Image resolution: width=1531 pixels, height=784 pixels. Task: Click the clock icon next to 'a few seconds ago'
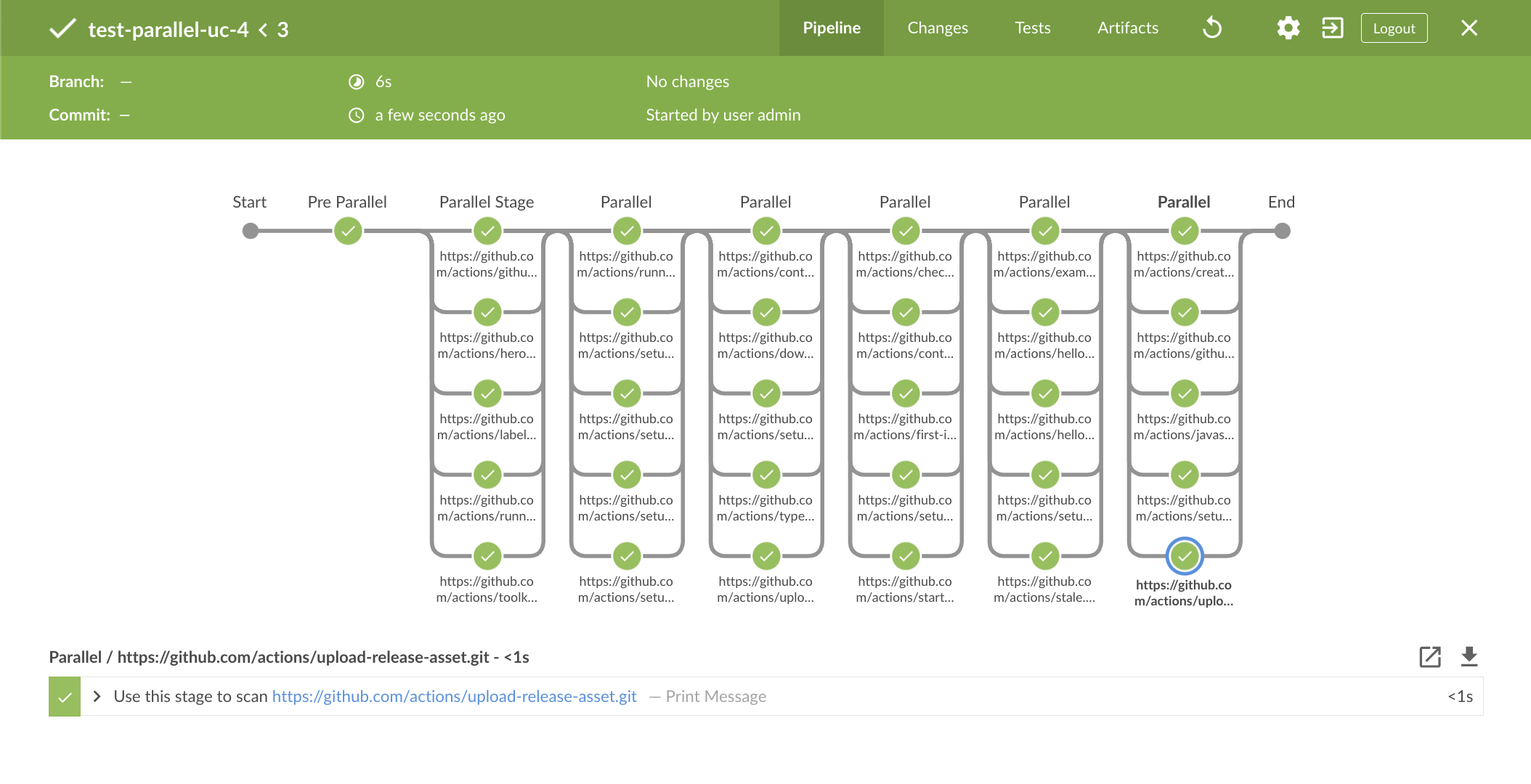point(356,115)
